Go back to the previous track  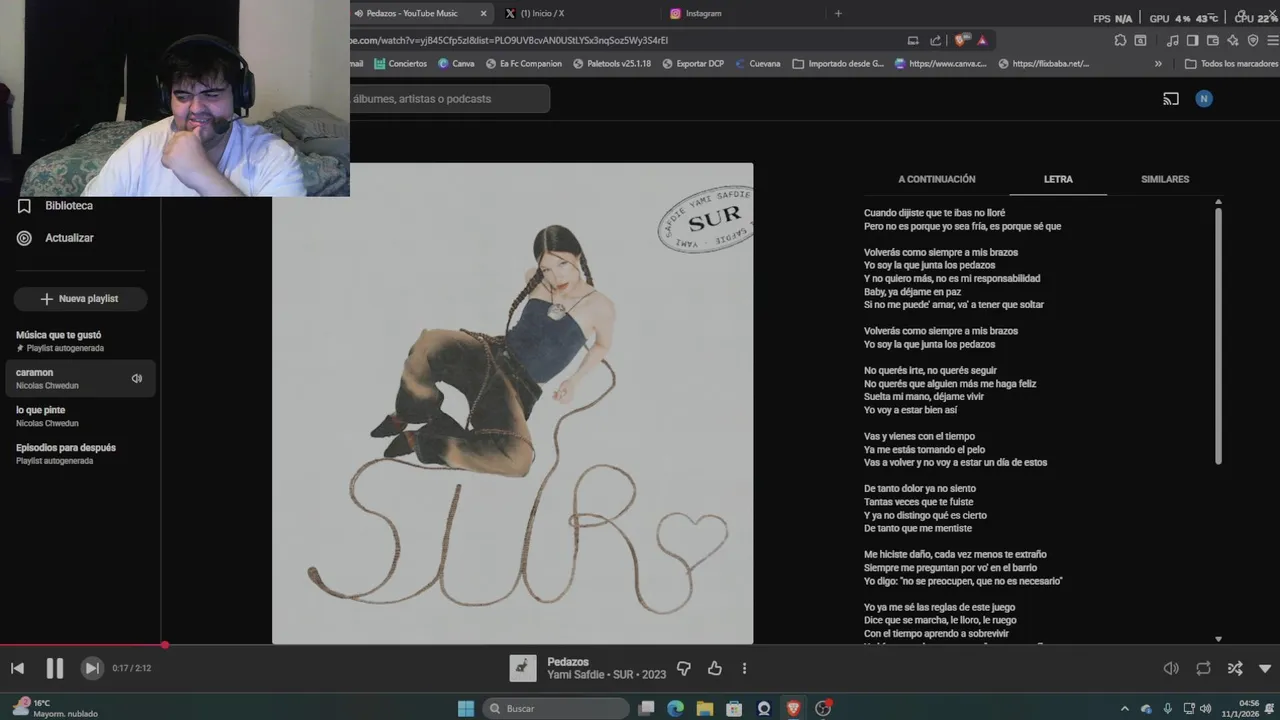(x=17, y=668)
